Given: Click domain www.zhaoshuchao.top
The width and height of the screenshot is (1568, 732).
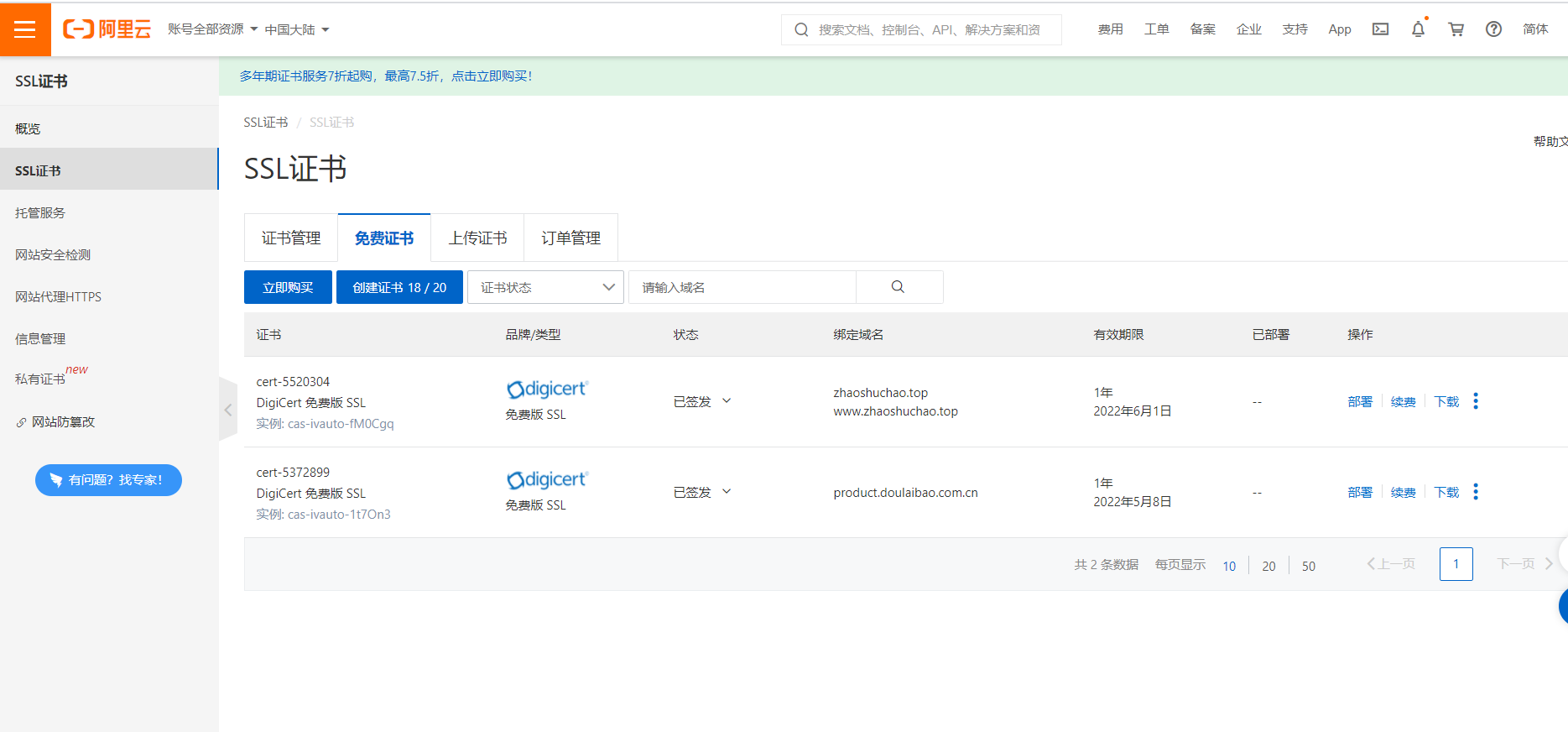Looking at the screenshot, I should point(895,411).
